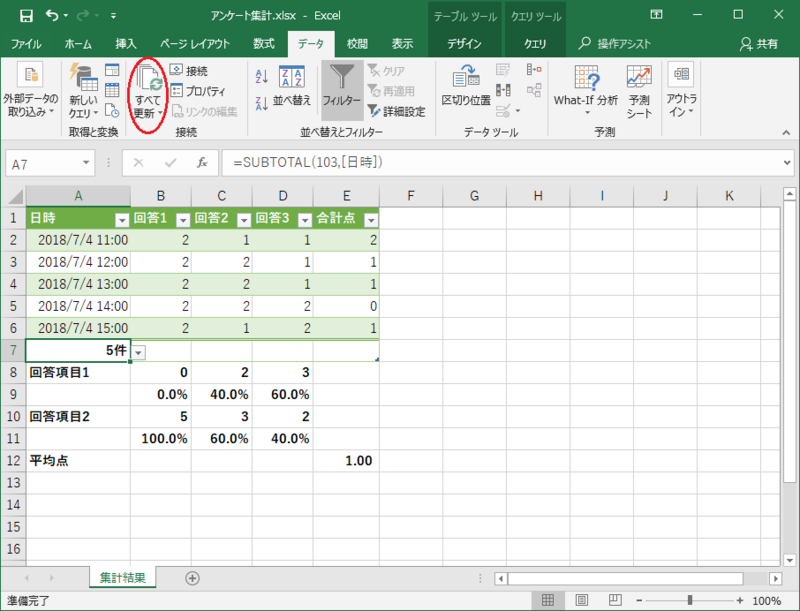Click insert function fx icon
The image size is (800, 611).
tap(202, 163)
